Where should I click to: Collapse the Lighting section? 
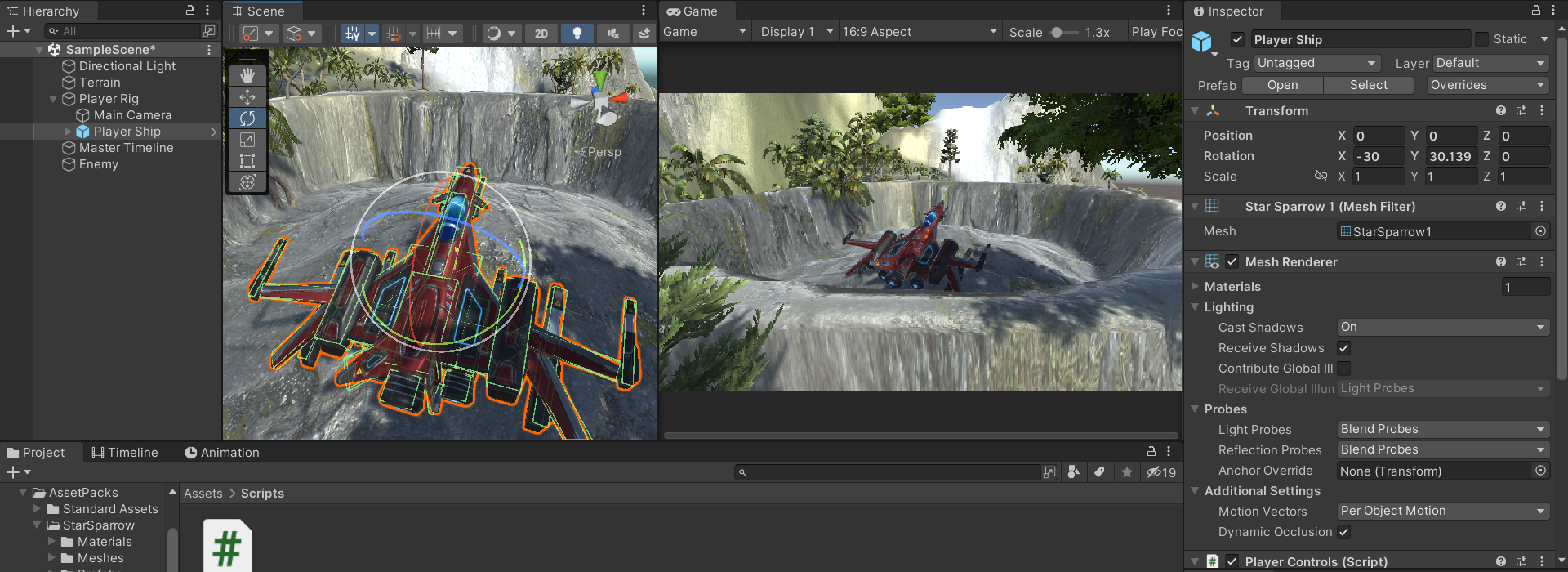(x=1195, y=307)
